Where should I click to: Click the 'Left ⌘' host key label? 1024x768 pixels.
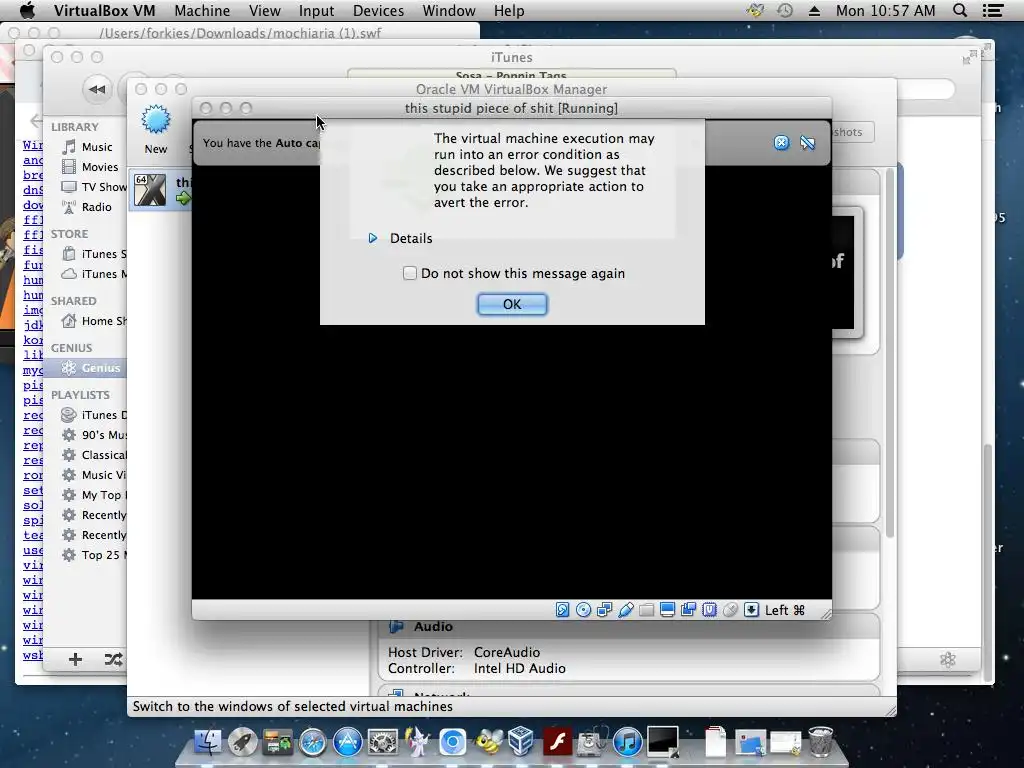pos(784,610)
